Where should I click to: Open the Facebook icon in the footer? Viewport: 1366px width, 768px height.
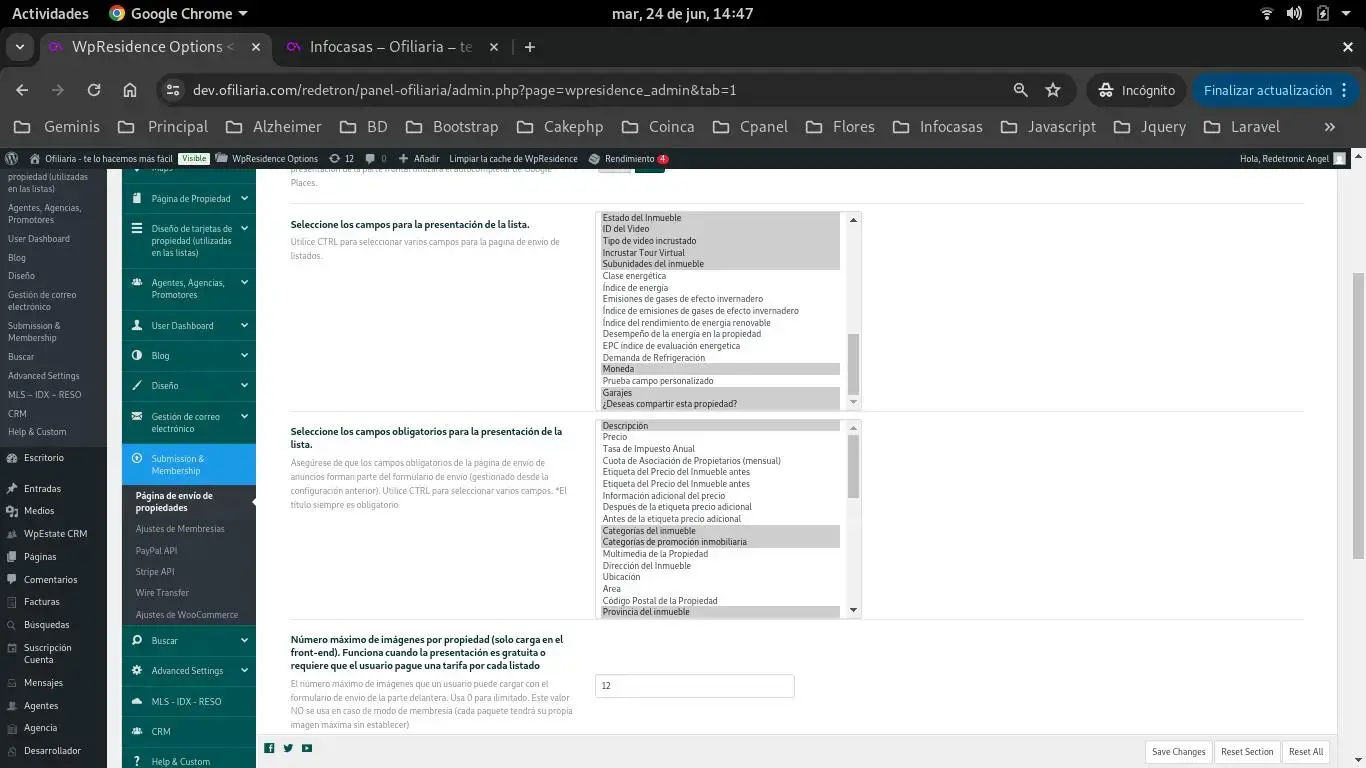click(x=269, y=748)
